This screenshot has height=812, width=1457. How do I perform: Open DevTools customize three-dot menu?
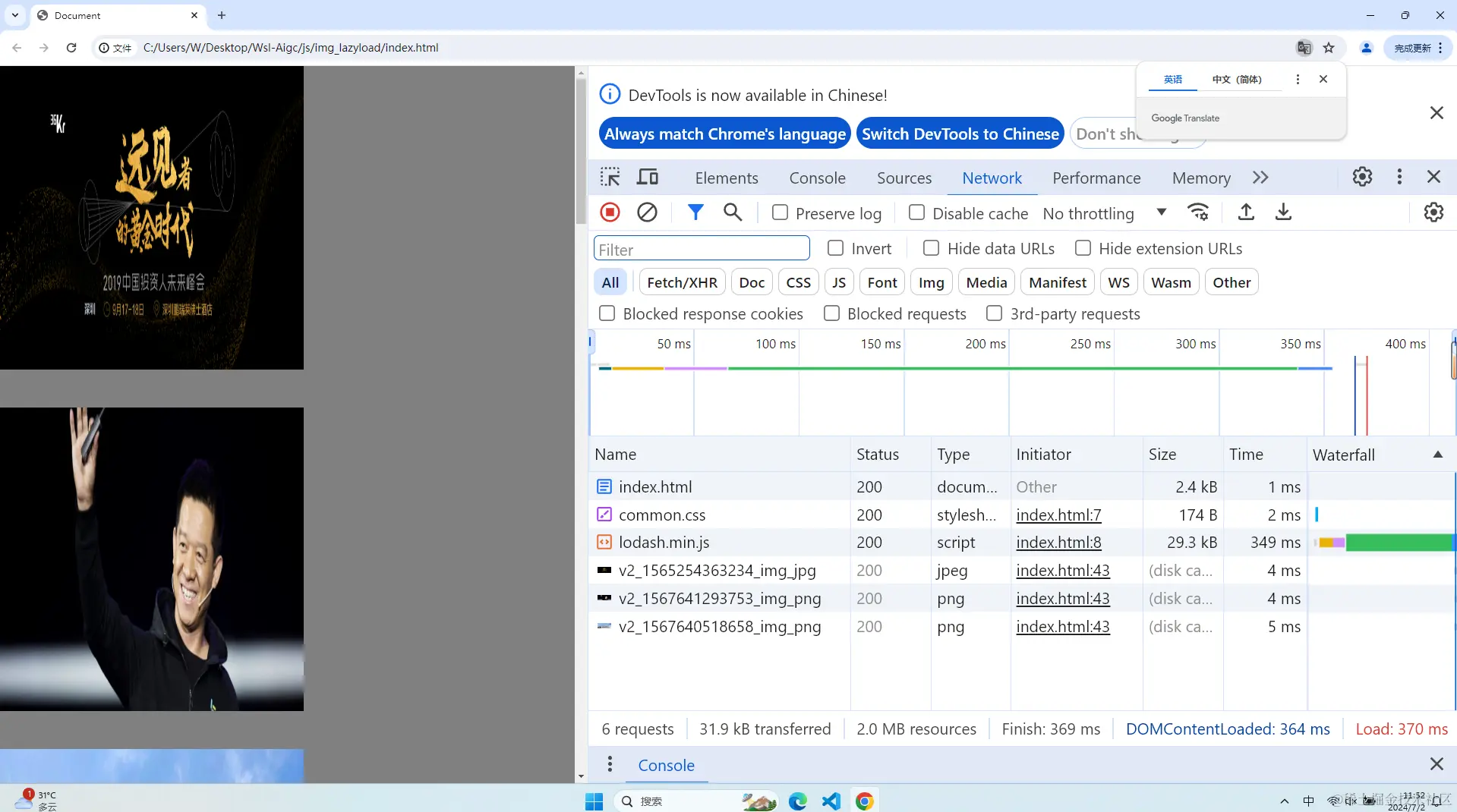1399,177
